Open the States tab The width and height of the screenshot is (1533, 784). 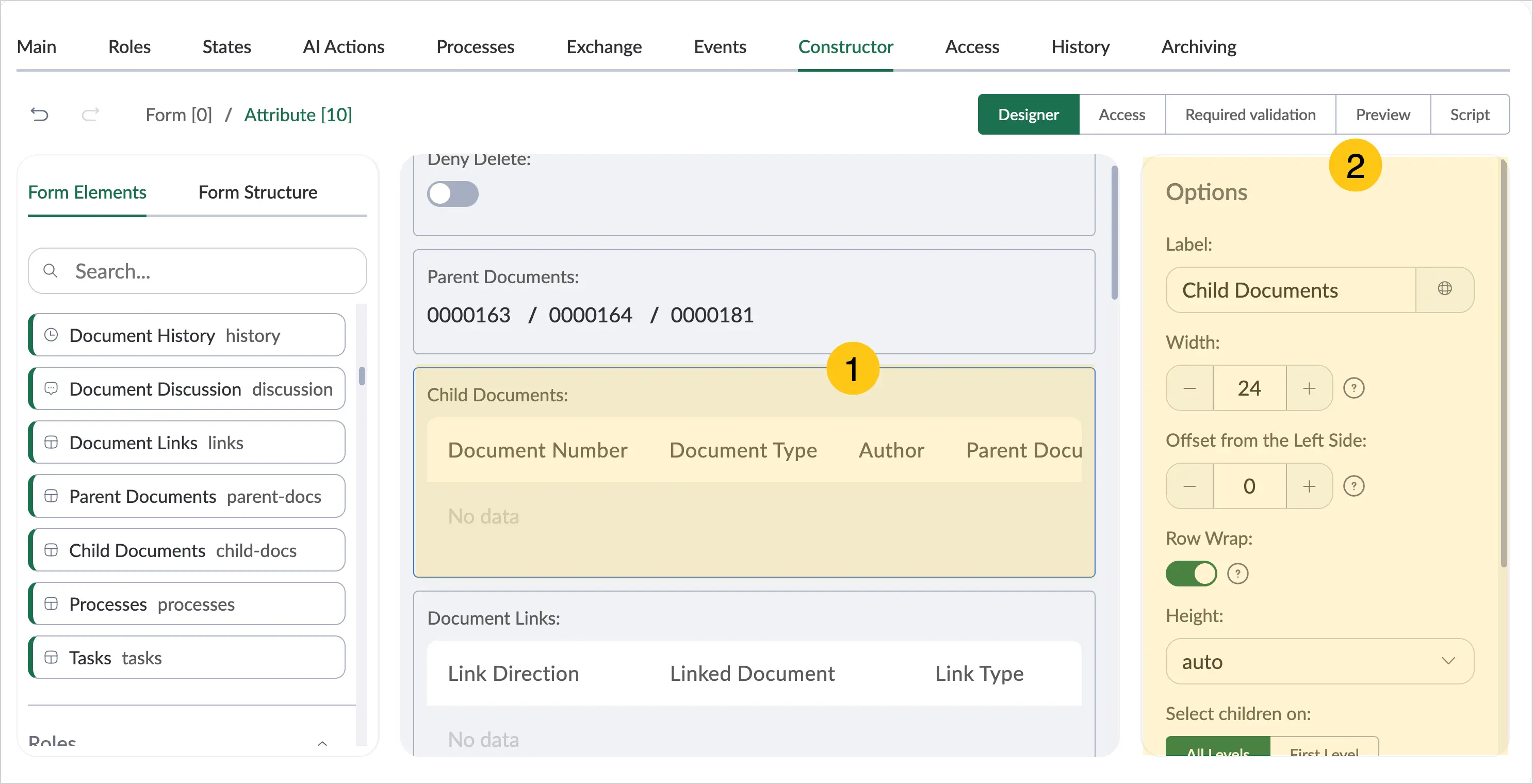point(227,46)
